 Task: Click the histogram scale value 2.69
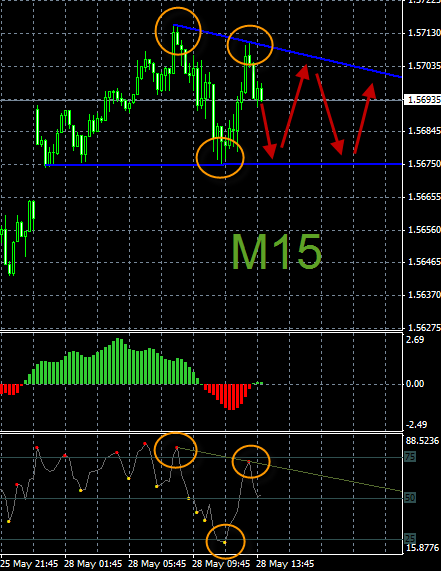[x=415, y=340]
